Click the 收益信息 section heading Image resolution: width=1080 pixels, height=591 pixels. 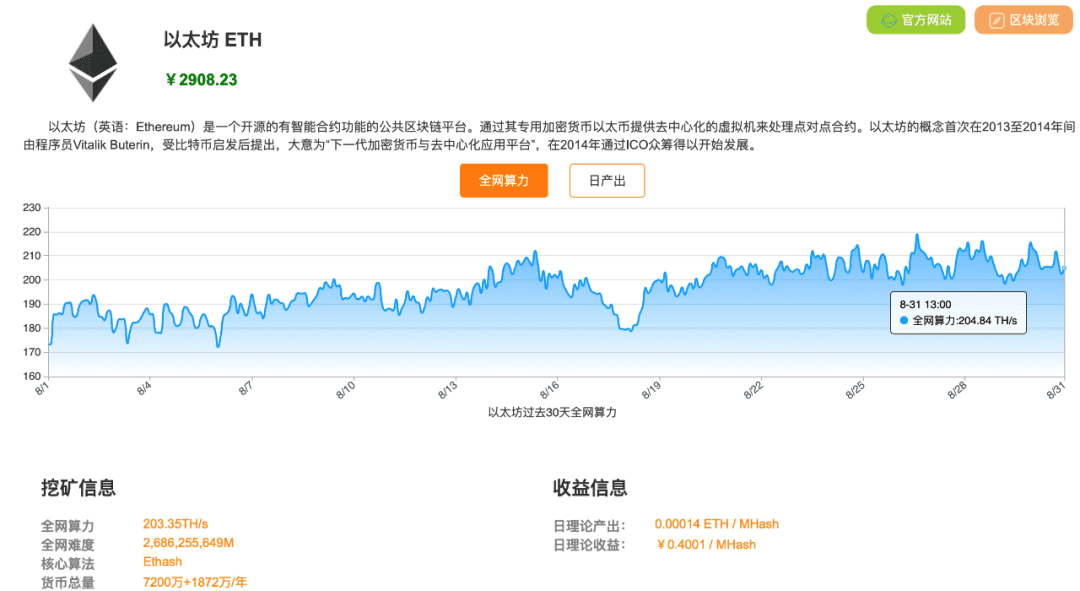tap(590, 488)
